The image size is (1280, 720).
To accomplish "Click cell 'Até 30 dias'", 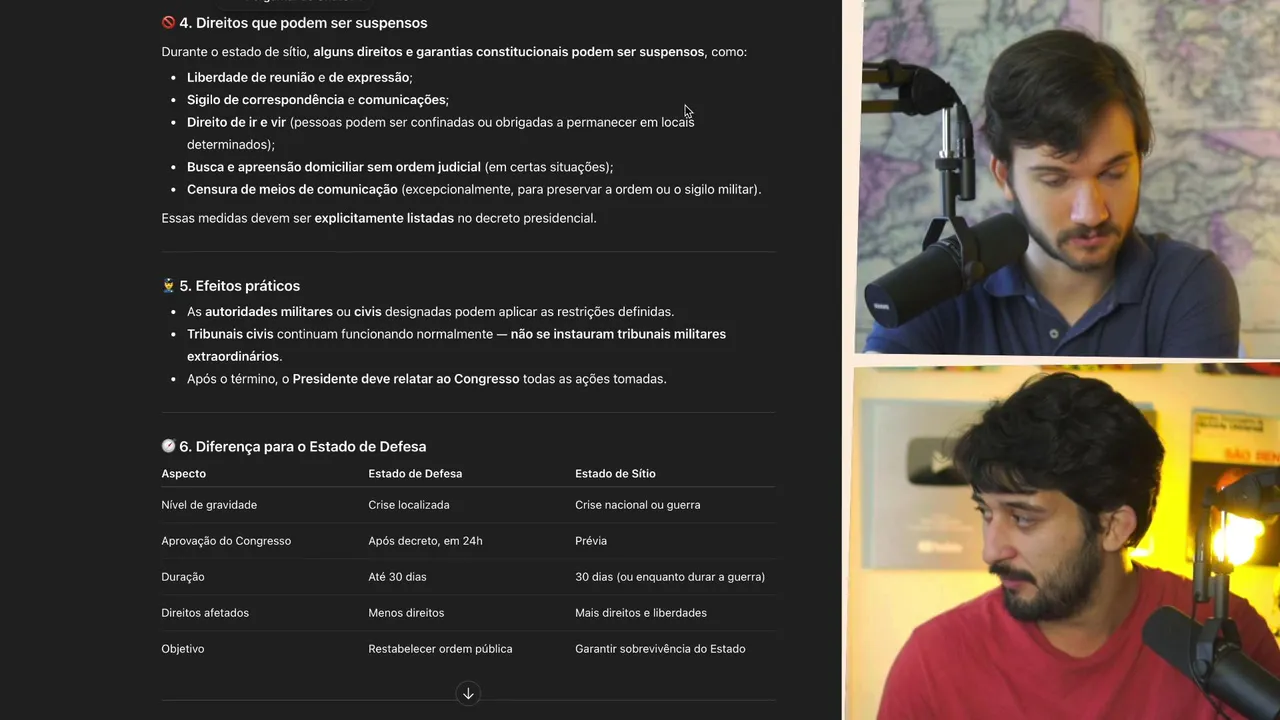I will 397,577.
